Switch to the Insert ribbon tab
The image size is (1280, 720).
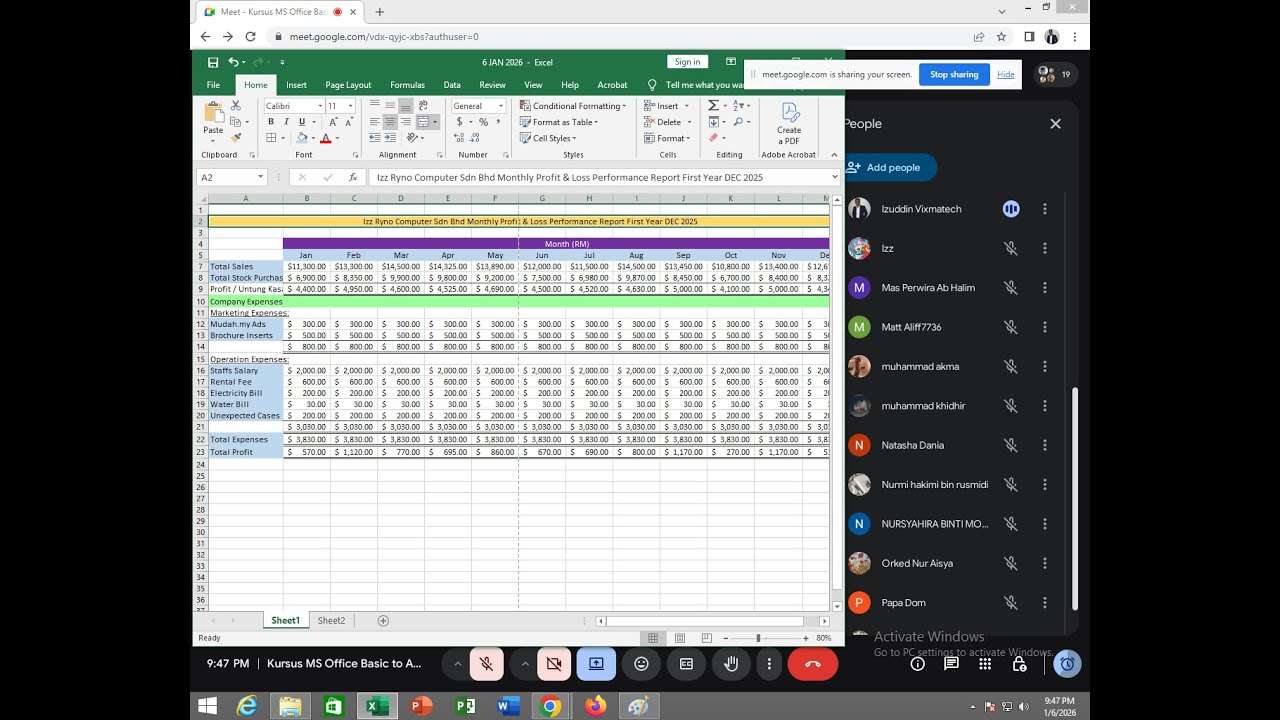point(296,85)
